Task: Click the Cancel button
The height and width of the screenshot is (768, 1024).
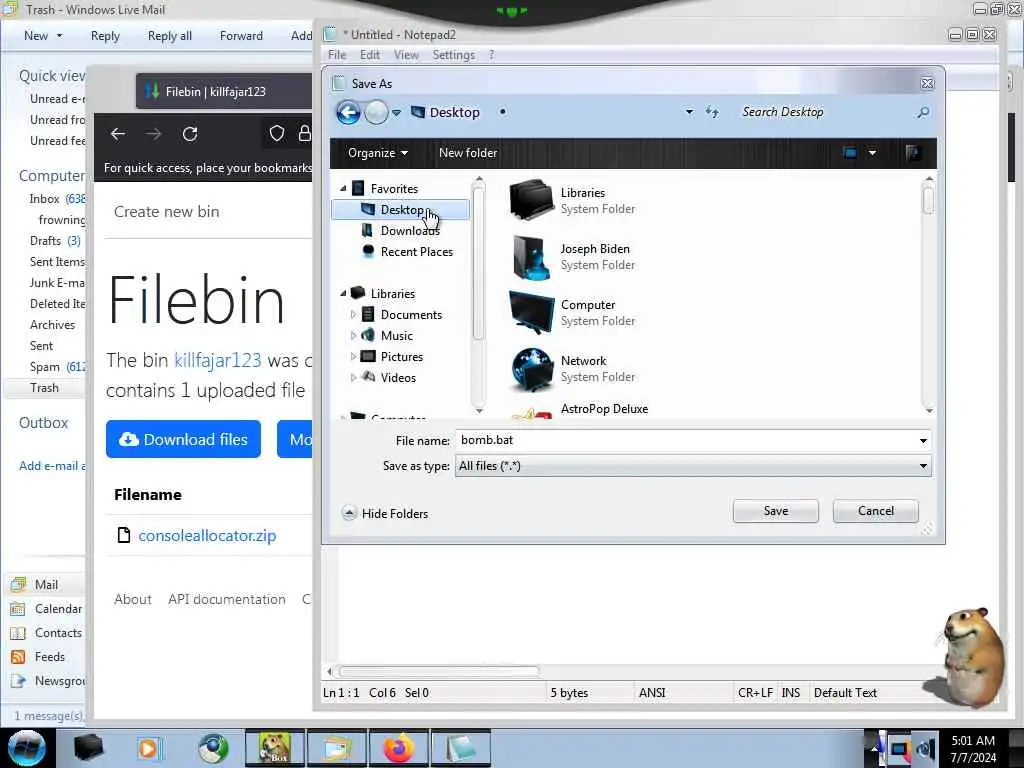Action: click(x=875, y=511)
